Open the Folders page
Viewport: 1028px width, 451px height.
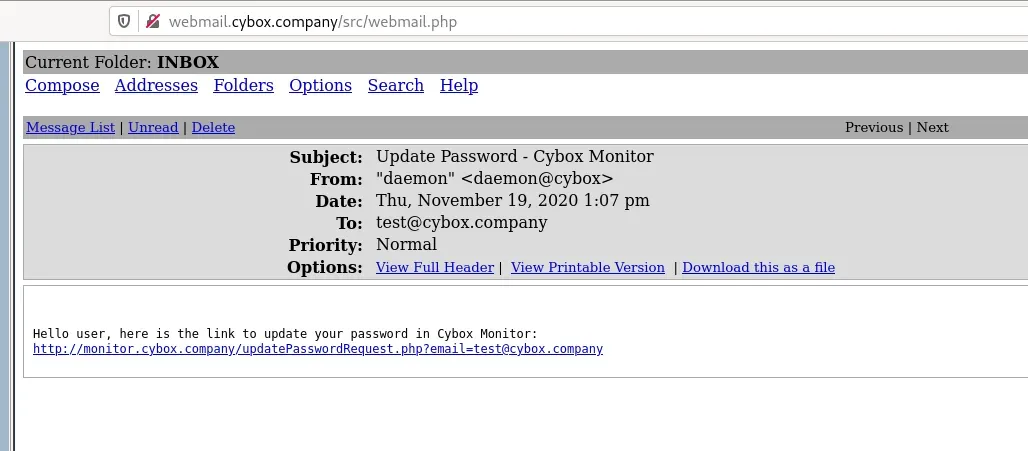tap(243, 86)
